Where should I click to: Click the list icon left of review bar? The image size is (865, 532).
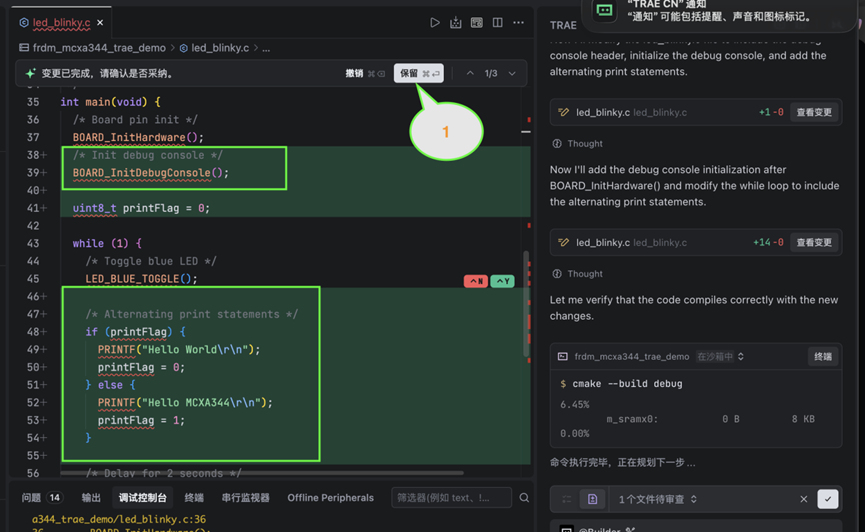[567, 499]
